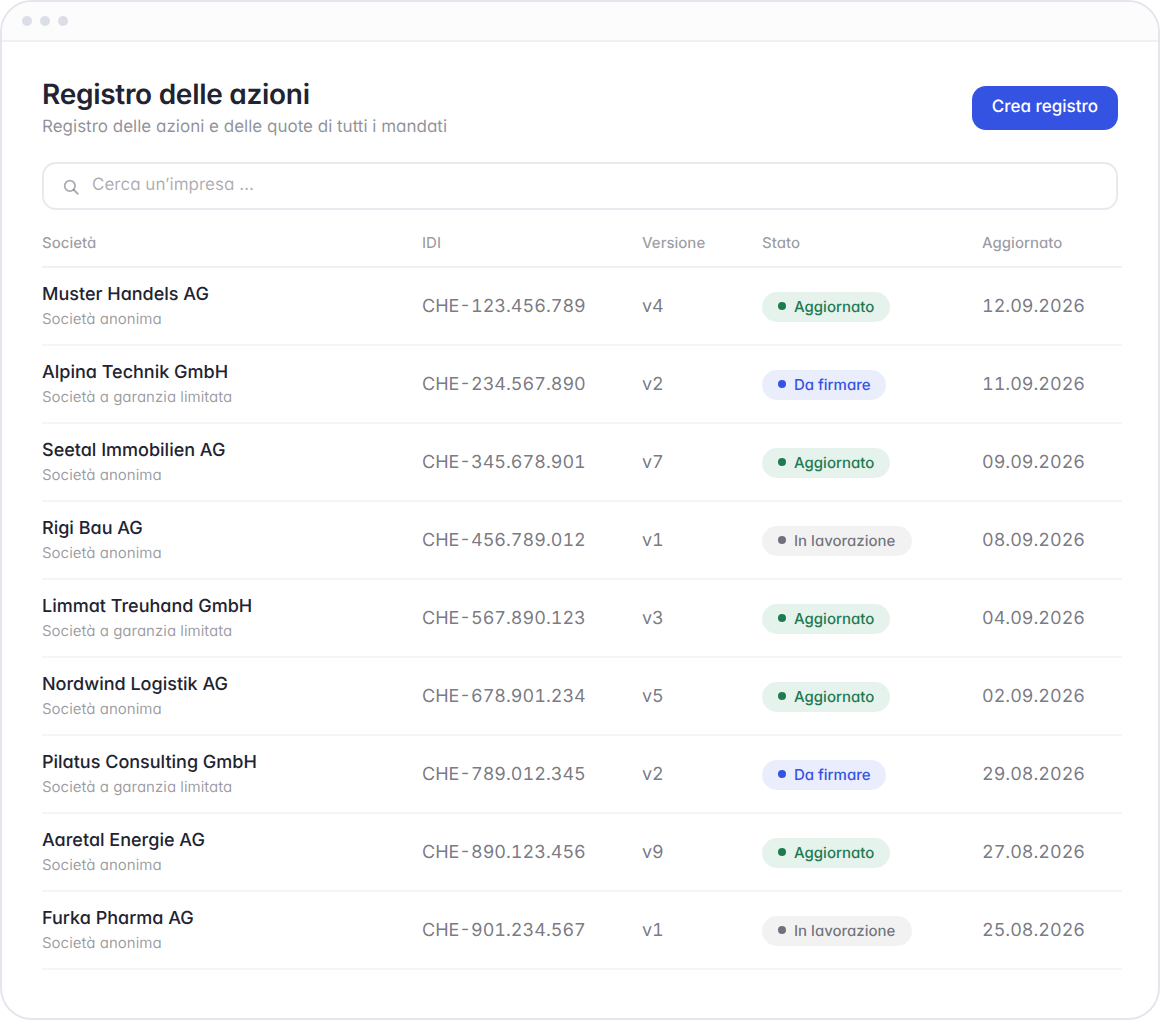The image size is (1160, 1020).
Task: Click IDI CHE-901.234.567
Action: tap(503, 931)
